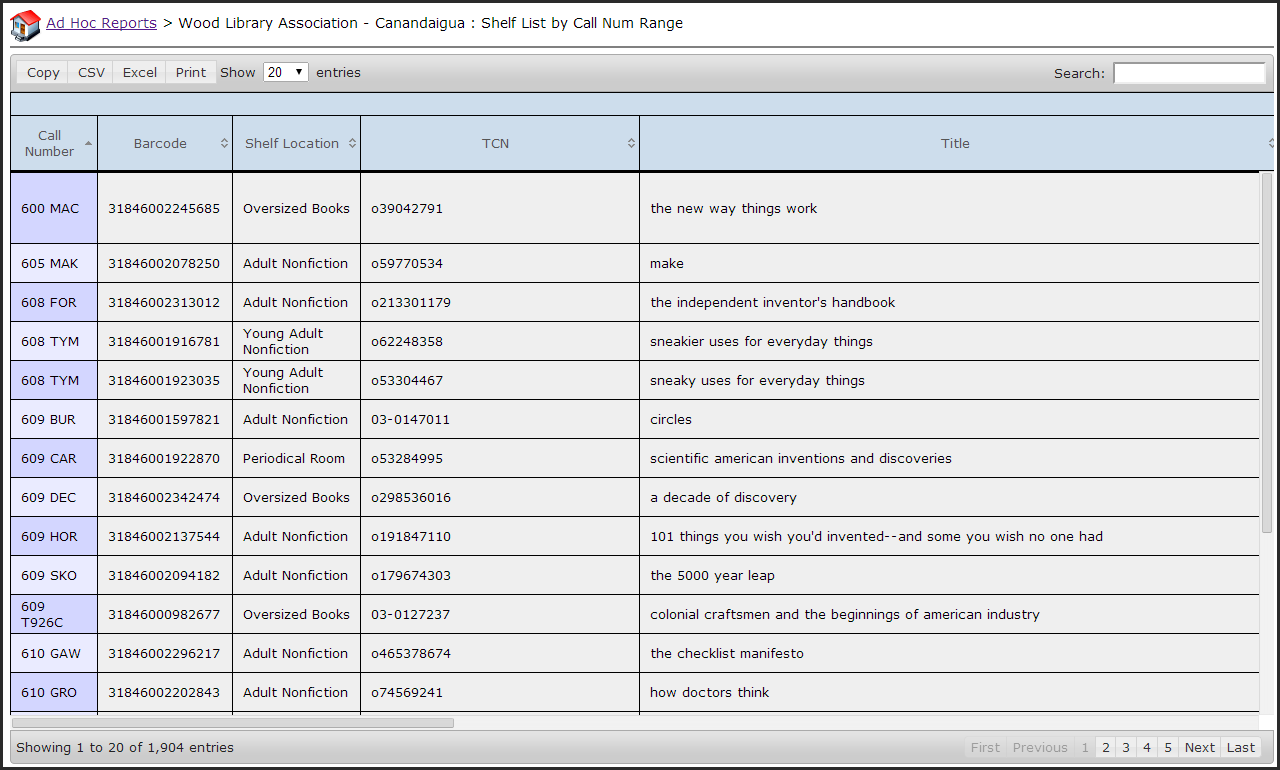Sort by Call Number column header
1280x770 pixels.
(54, 143)
